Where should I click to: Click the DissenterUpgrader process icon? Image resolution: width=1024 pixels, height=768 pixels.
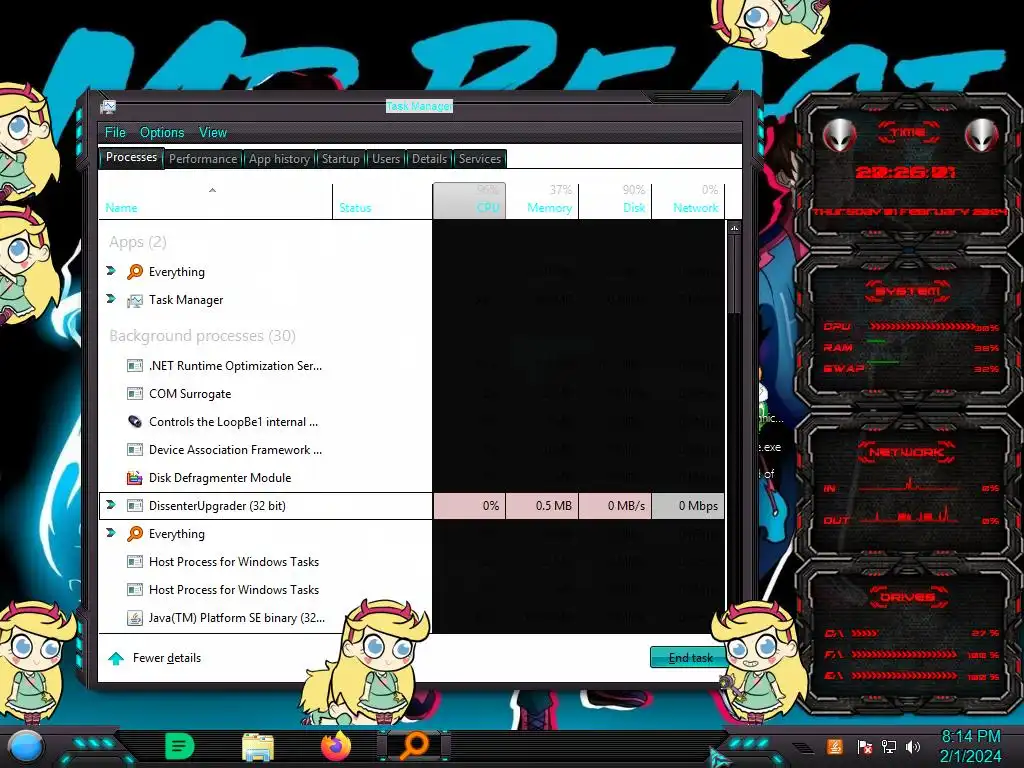135,505
